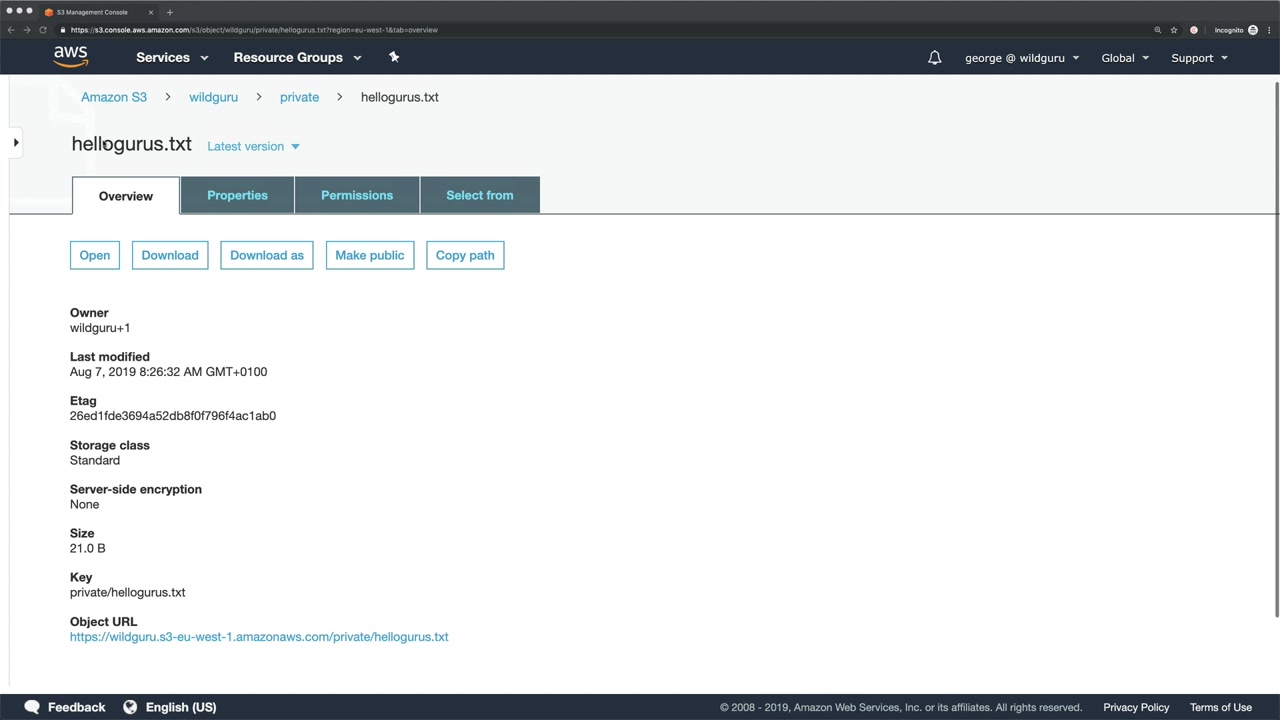Screen dimensions: 1280x720
Task: Bookmark this page with star icon
Action: pos(1174,30)
